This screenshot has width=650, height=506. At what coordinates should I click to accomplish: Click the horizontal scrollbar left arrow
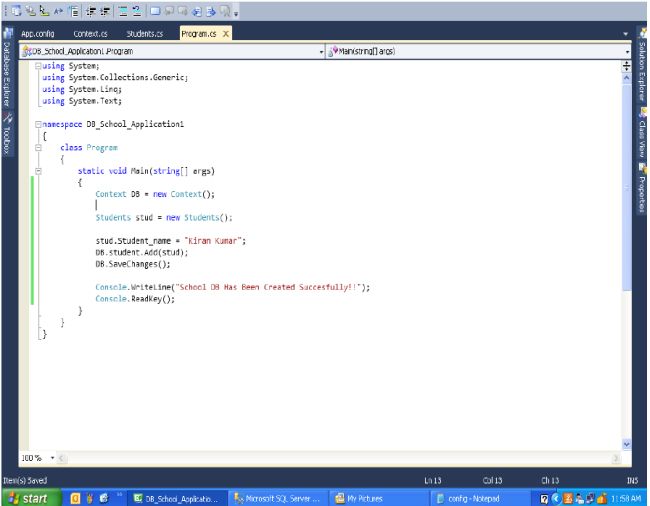point(61,458)
